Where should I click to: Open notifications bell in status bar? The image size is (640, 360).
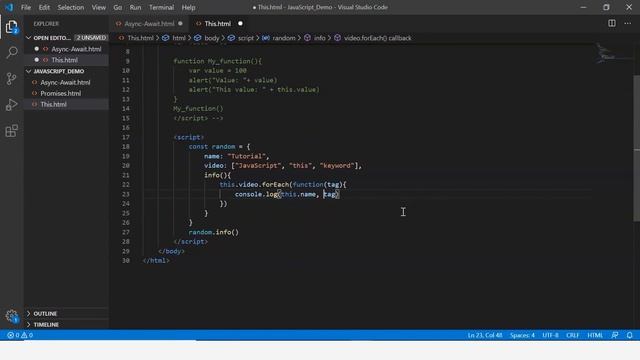629,335
